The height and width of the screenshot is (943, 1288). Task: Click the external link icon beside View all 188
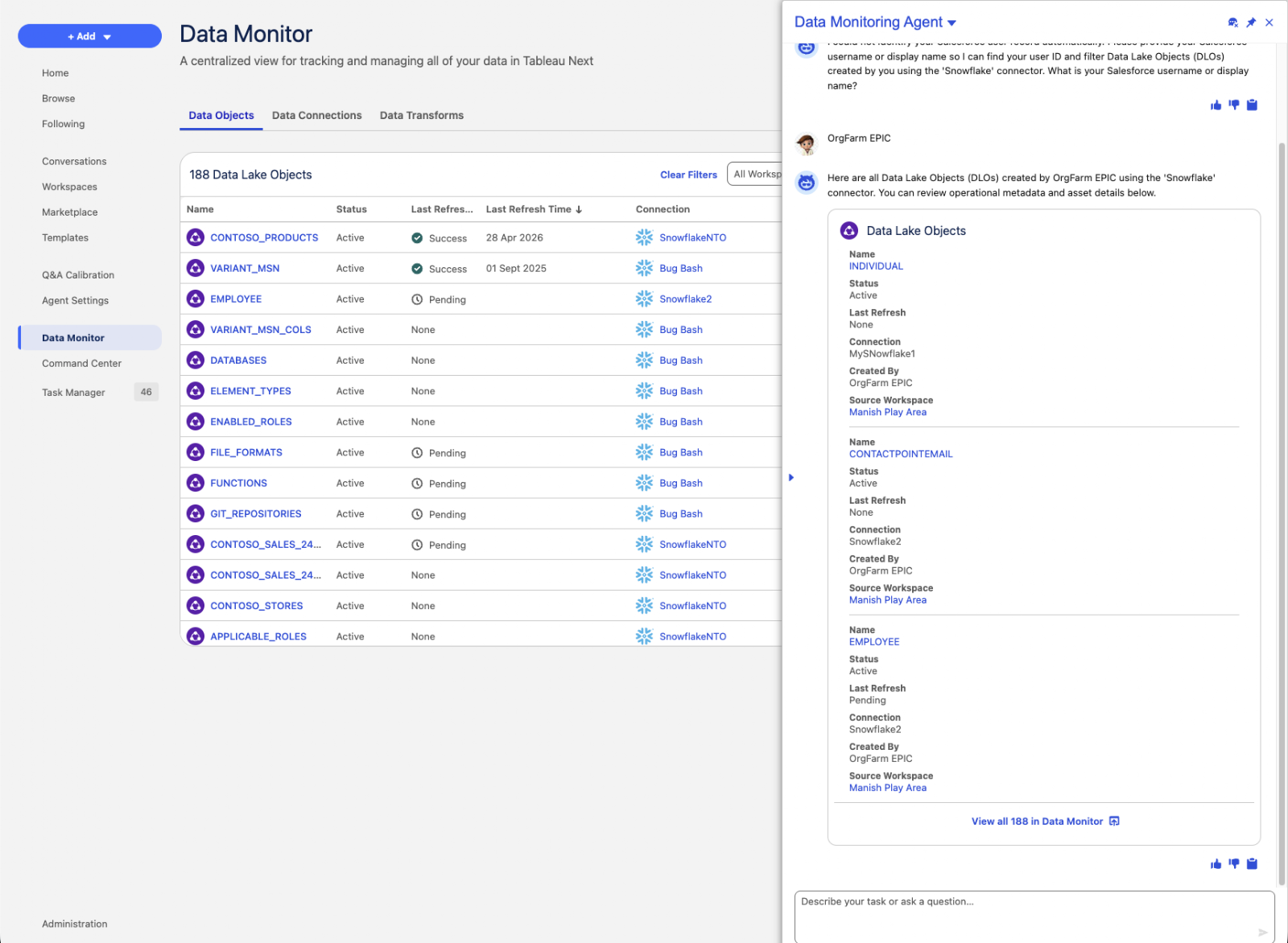pos(1114,821)
